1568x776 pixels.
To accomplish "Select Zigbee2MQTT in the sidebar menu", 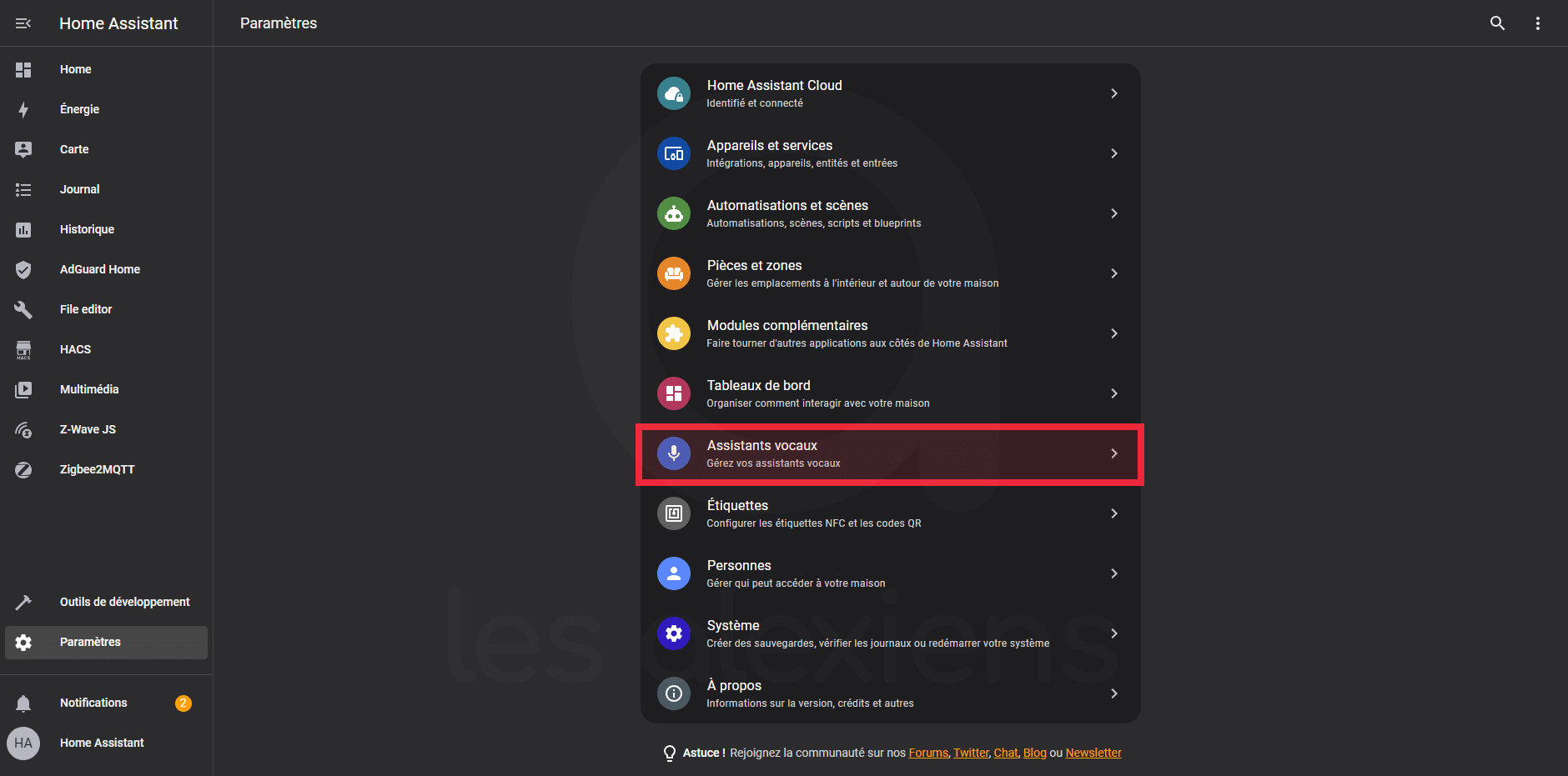I will (x=106, y=469).
